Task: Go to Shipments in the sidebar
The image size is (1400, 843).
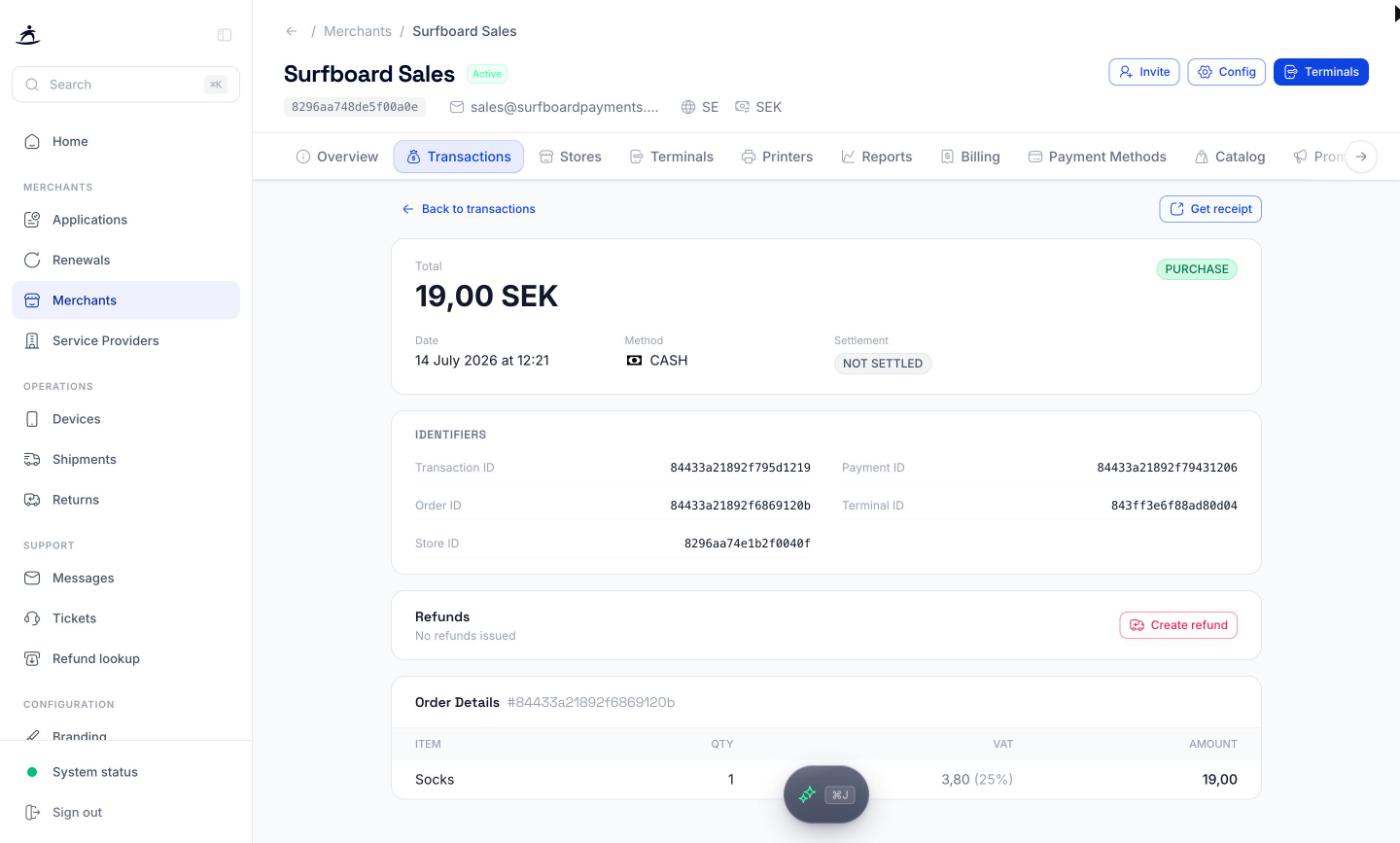Action: coord(126,459)
